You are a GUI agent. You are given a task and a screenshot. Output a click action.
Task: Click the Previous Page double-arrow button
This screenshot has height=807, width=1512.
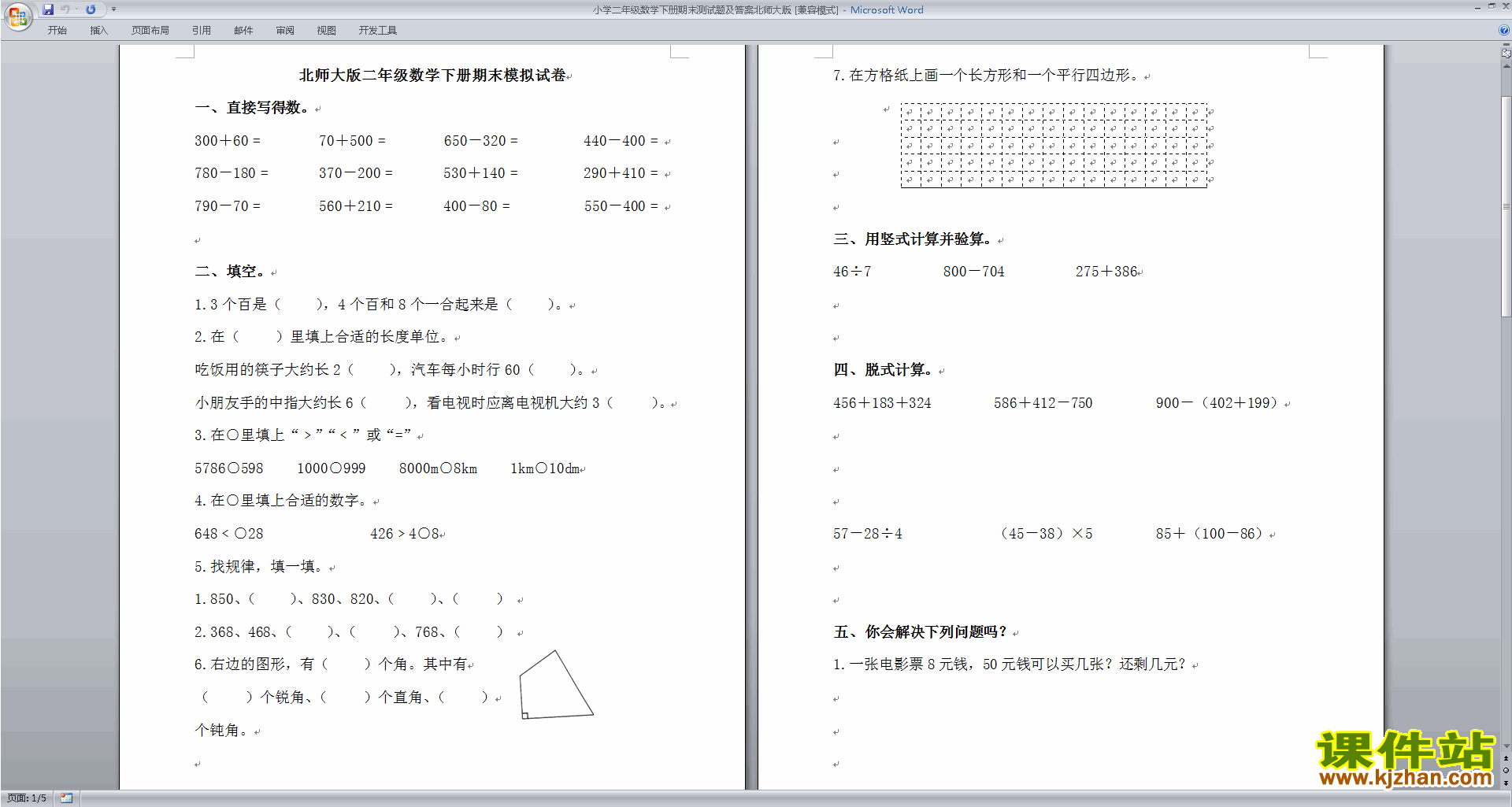point(1506,759)
